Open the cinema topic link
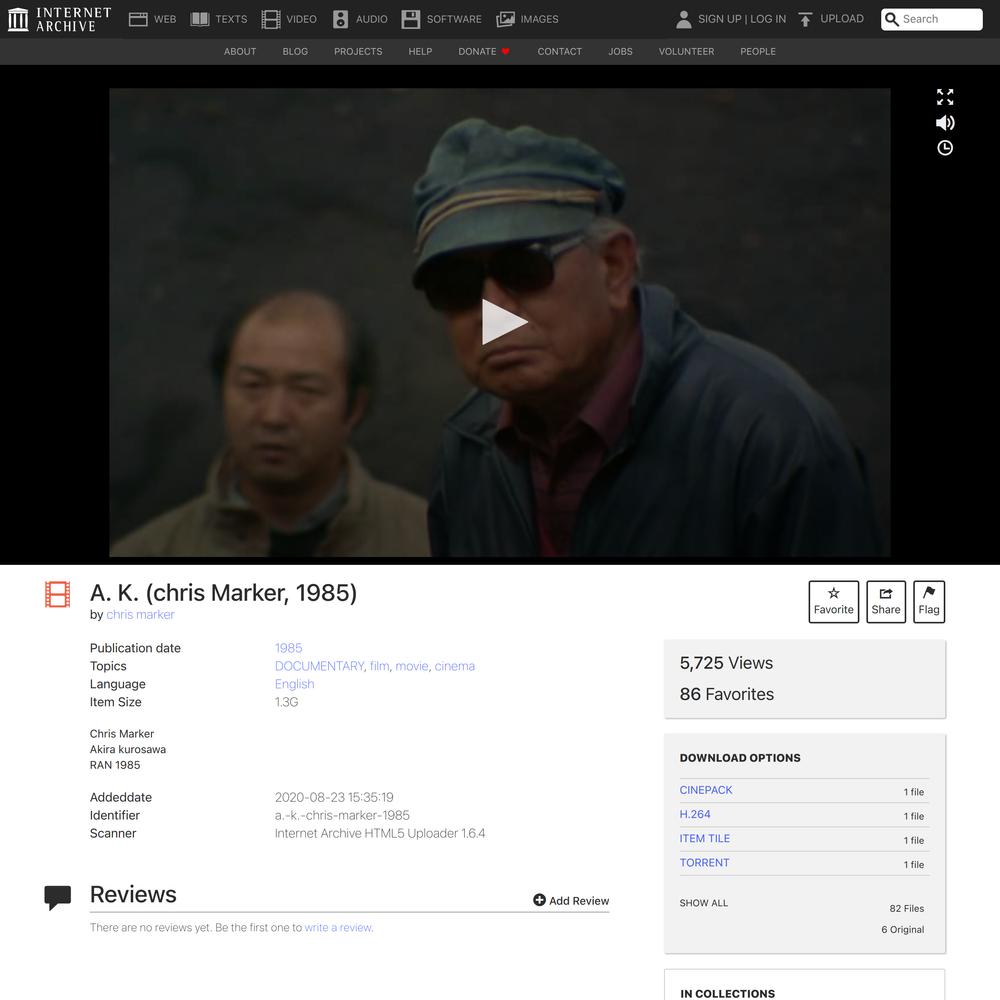 (x=455, y=666)
